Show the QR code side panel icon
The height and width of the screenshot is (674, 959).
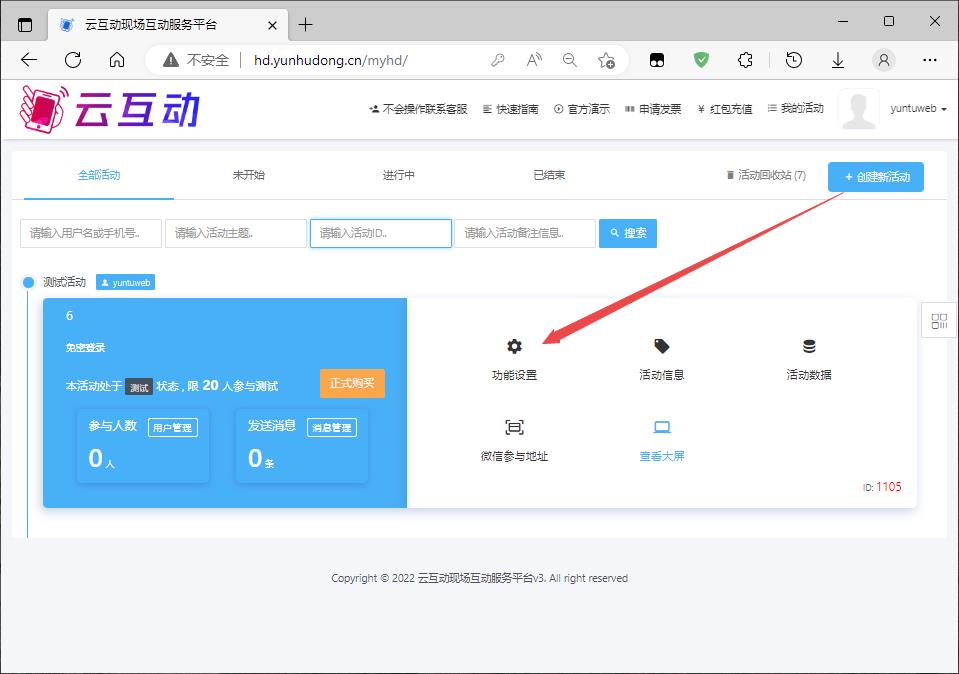coord(939,320)
